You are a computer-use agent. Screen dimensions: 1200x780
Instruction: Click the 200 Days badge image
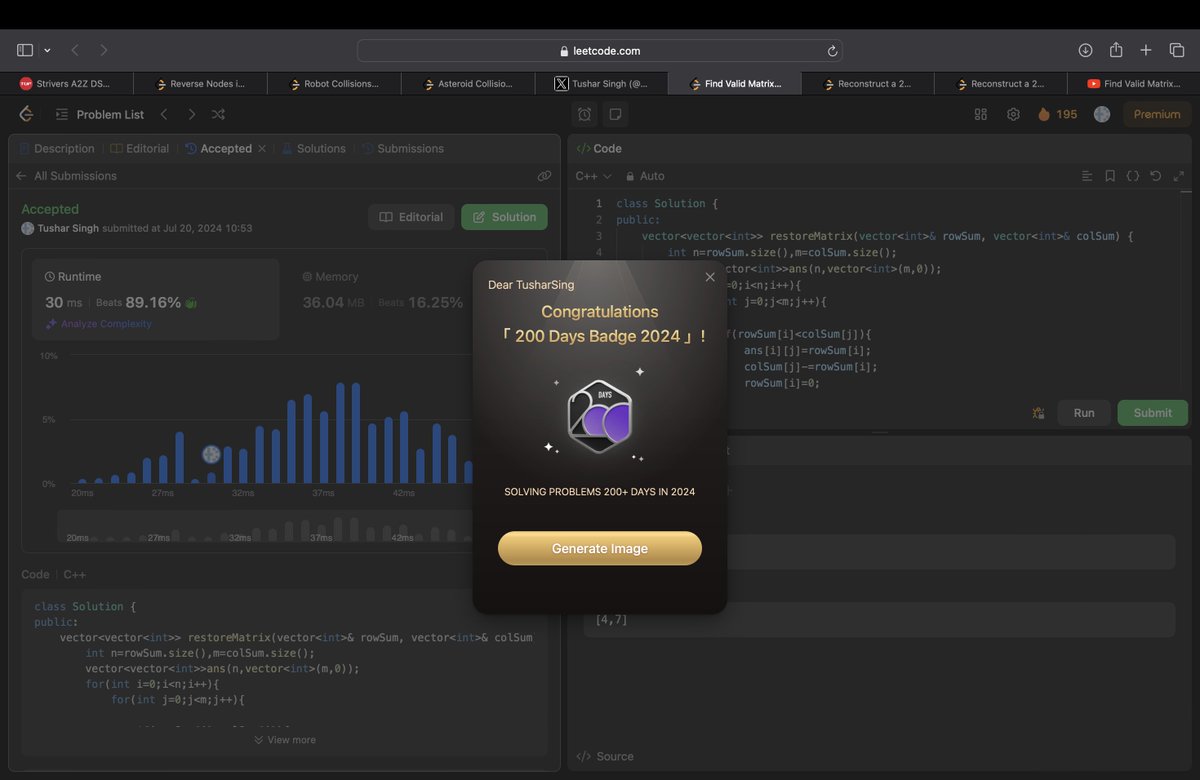point(598,418)
